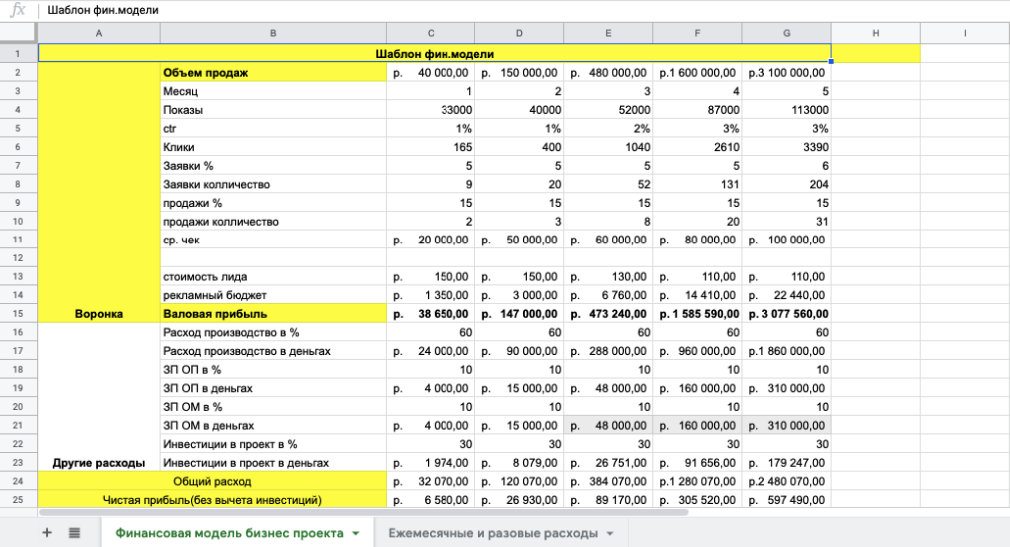Select the Финансовая модель бизнес проекта tab
The image size is (1010, 547).
pos(229,533)
